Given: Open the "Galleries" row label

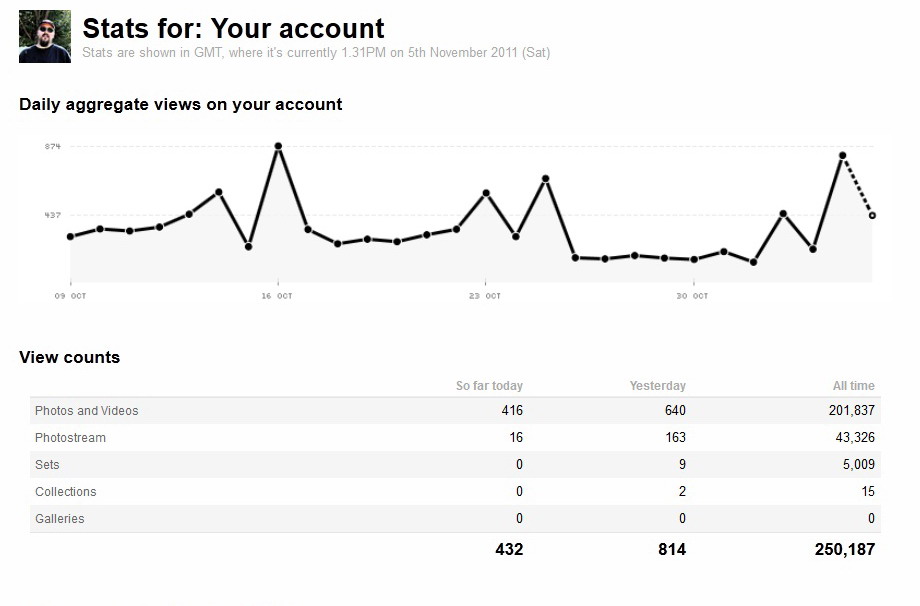Looking at the screenshot, I should (x=60, y=519).
